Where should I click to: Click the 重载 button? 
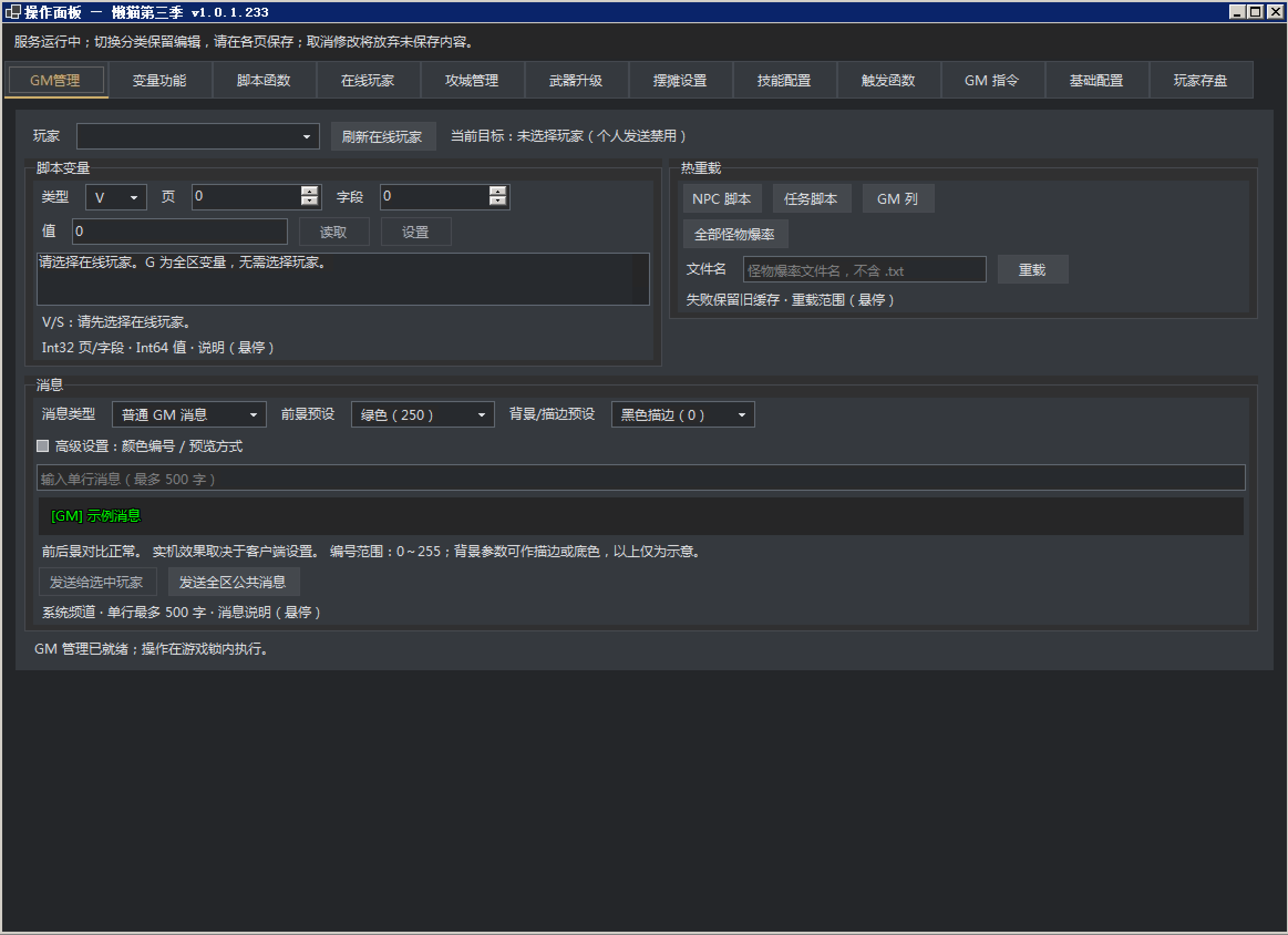tap(1032, 270)
